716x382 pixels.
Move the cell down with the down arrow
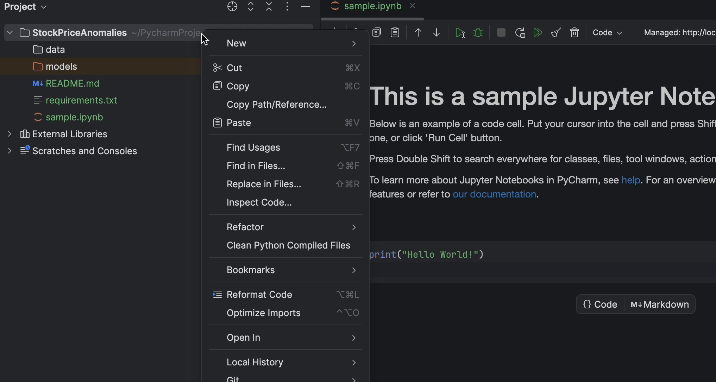tap(437, 32)
